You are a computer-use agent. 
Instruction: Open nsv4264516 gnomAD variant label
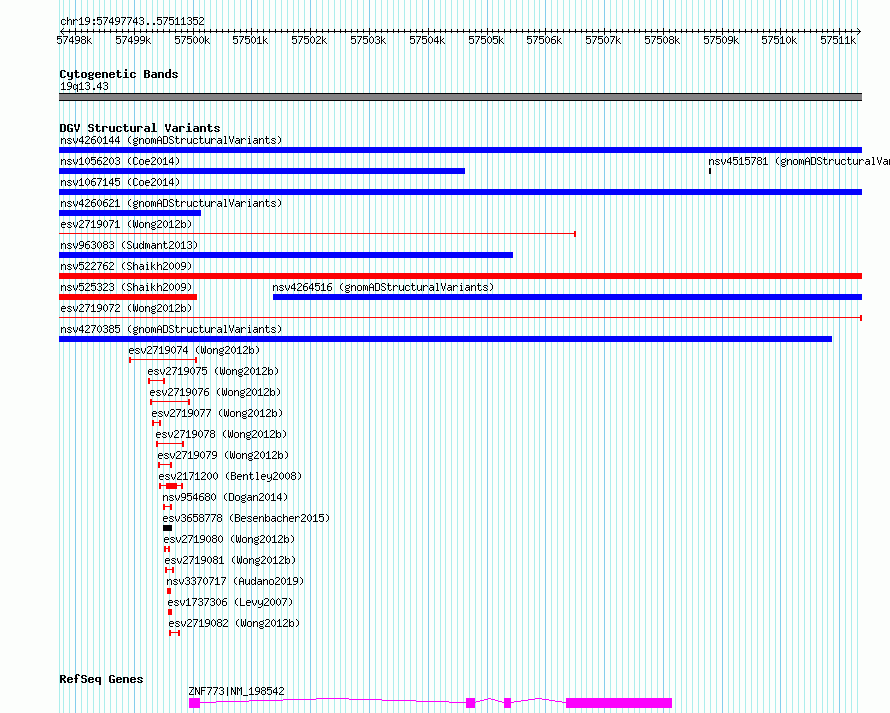pyautogui.click(x=383, y=287)
